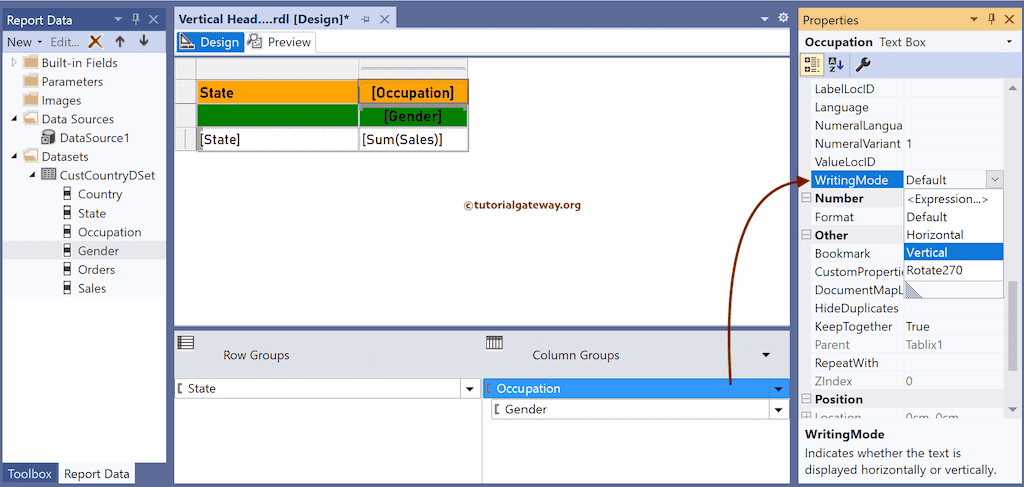The image size is (1024, 487).
Task: Click the Edit button in Report Data
Action: 65,42
